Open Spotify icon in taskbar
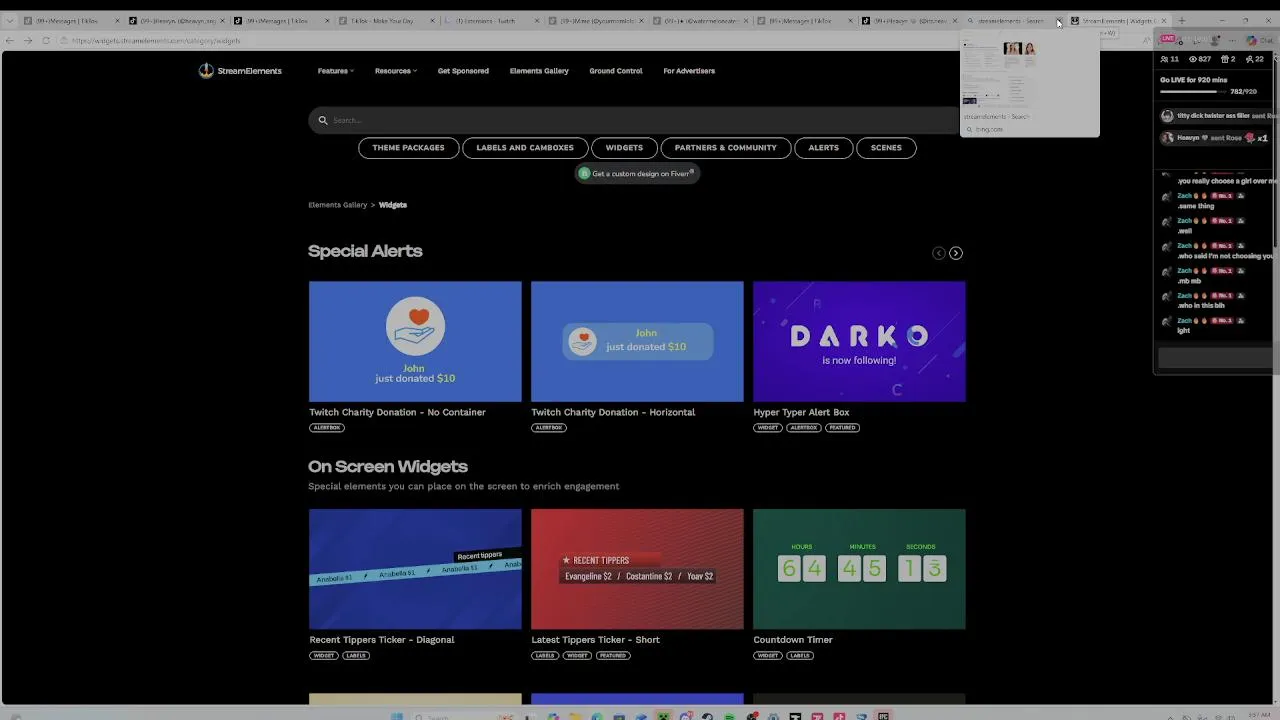The width and height of the screenshot is (1280, 720). 729,716
